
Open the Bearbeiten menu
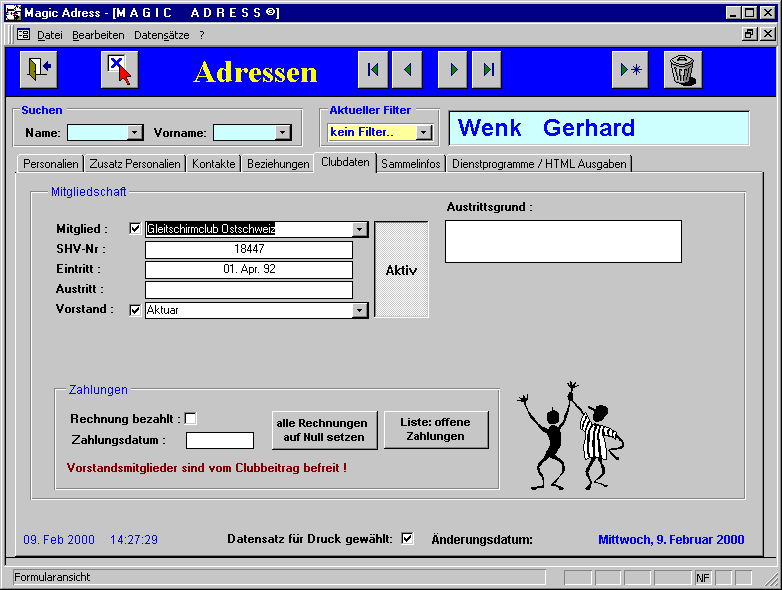(98, 34)
